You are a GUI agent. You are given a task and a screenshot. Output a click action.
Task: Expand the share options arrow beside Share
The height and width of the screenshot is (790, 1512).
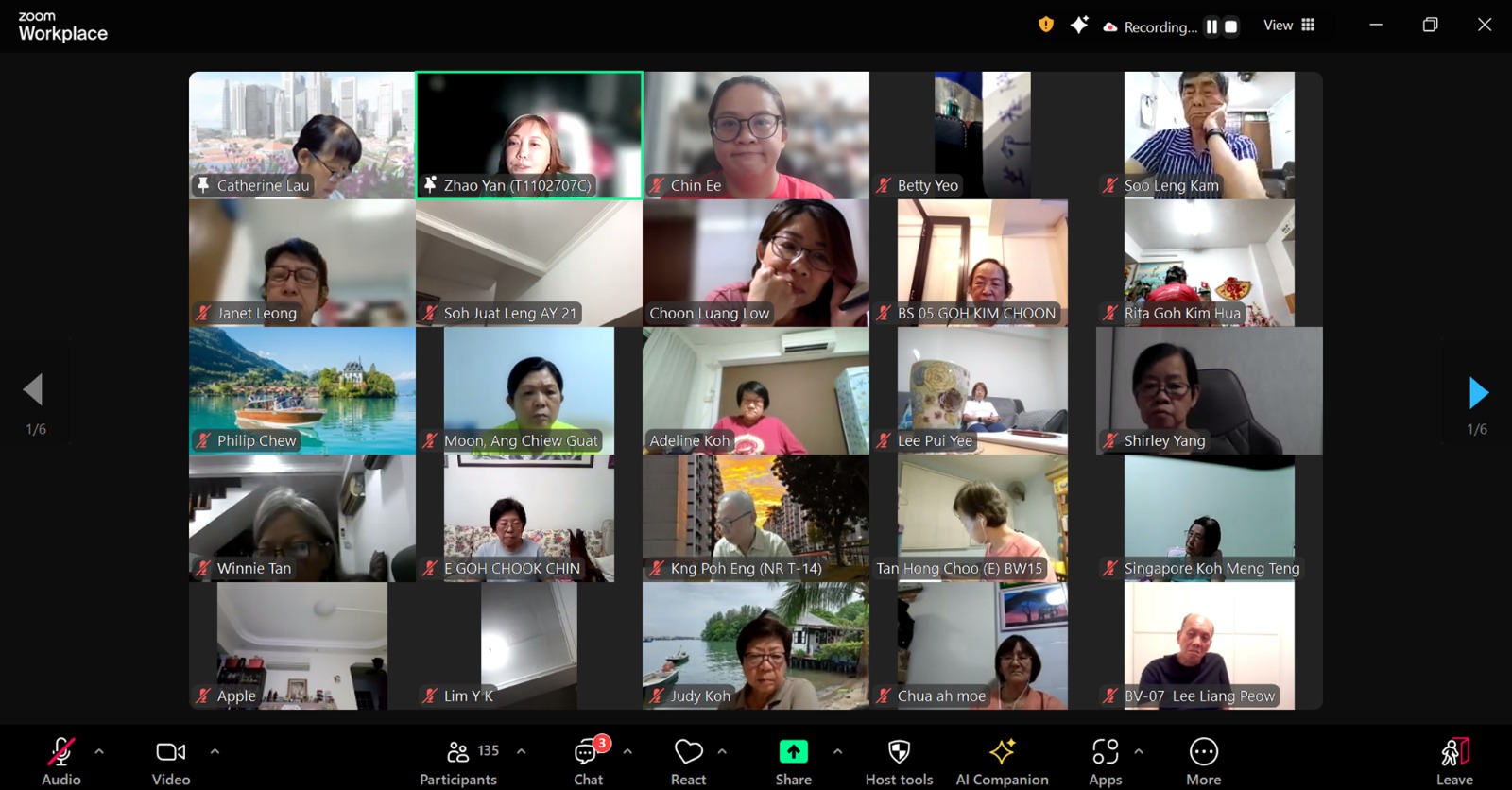pyautogui.click(x=837, y=752)
